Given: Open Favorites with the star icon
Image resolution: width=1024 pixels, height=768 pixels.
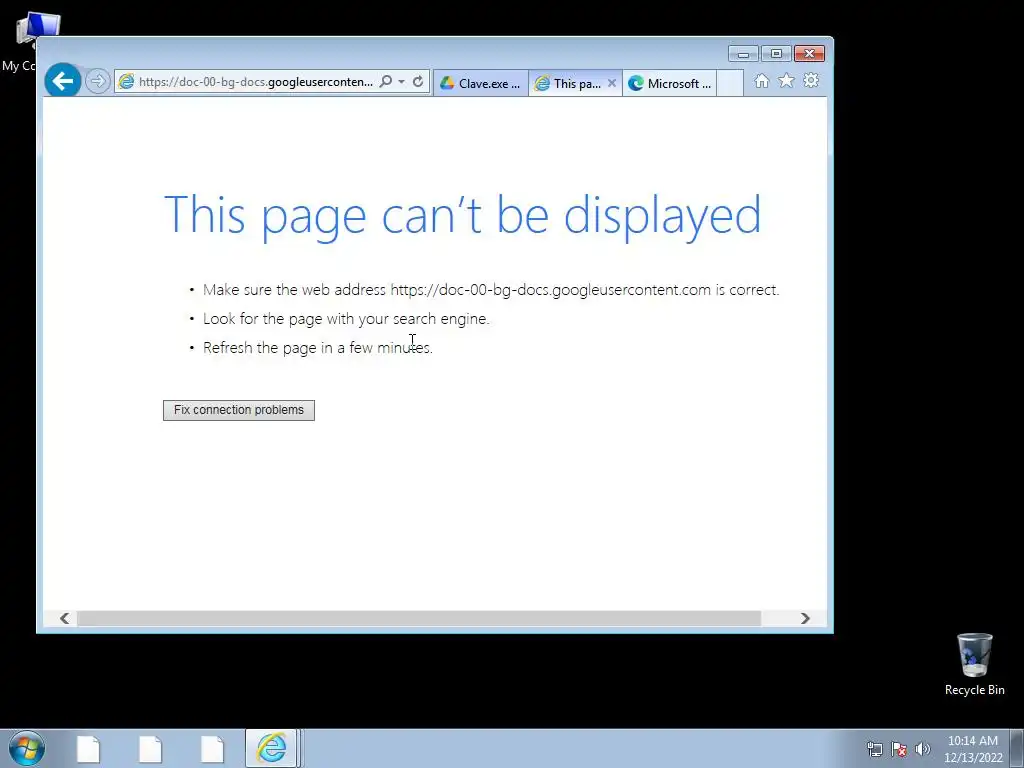Looking at the screenshot, I should pos(786,80).
